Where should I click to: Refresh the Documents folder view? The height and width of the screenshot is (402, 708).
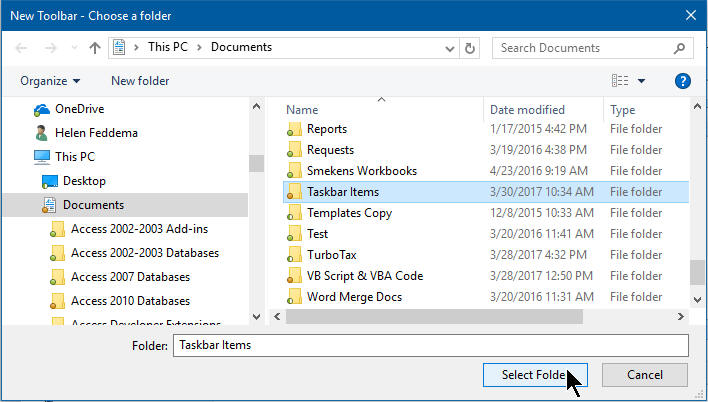[x=470, y=48]
